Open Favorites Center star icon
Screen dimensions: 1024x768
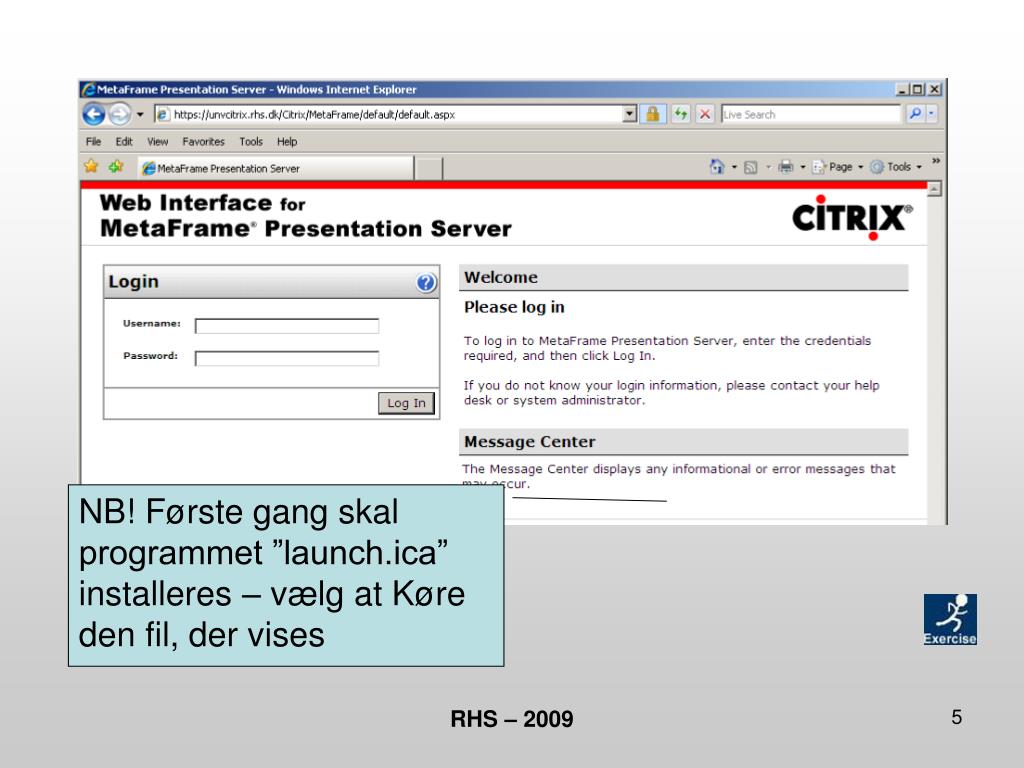click(91, 167)
